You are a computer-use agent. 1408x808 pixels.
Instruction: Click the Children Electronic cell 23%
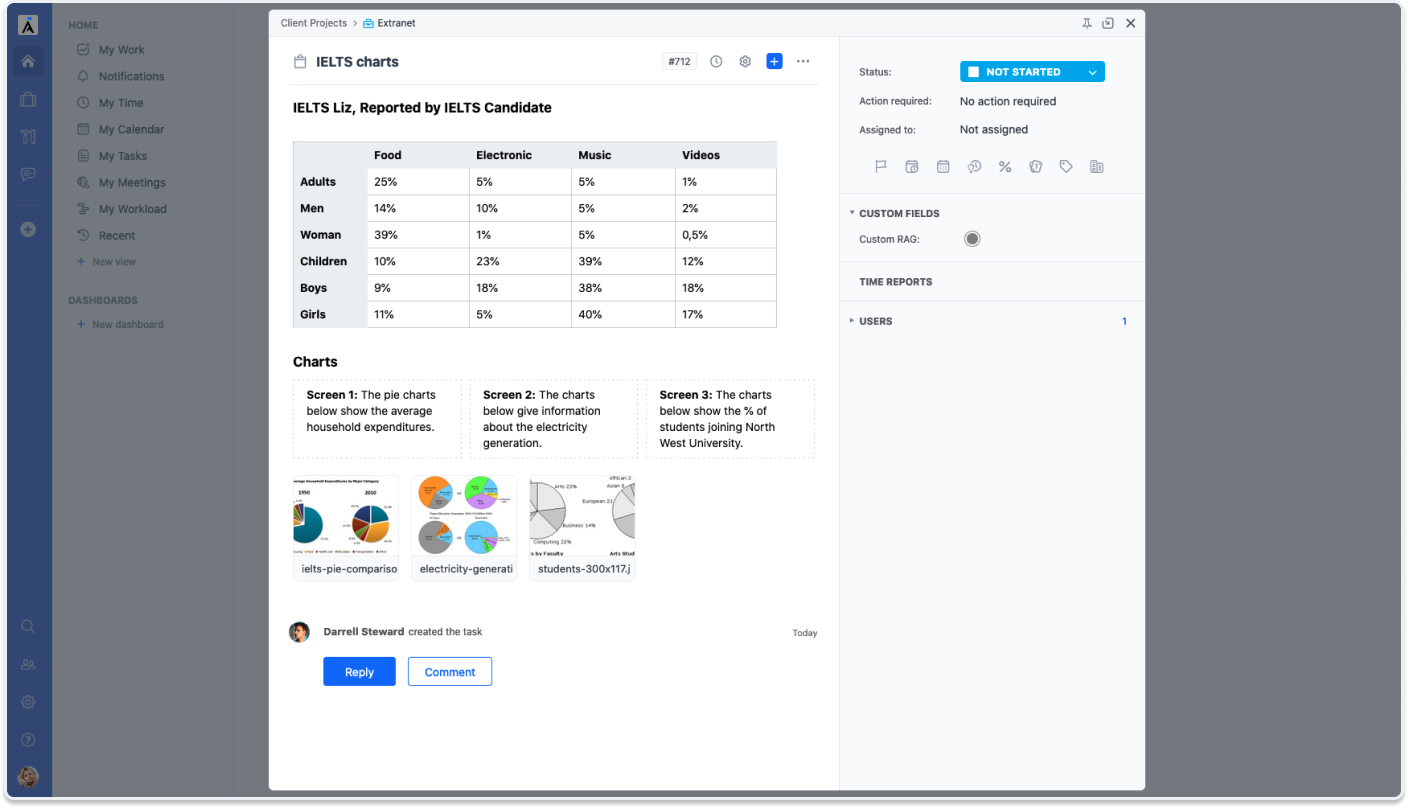click(520, 261)
